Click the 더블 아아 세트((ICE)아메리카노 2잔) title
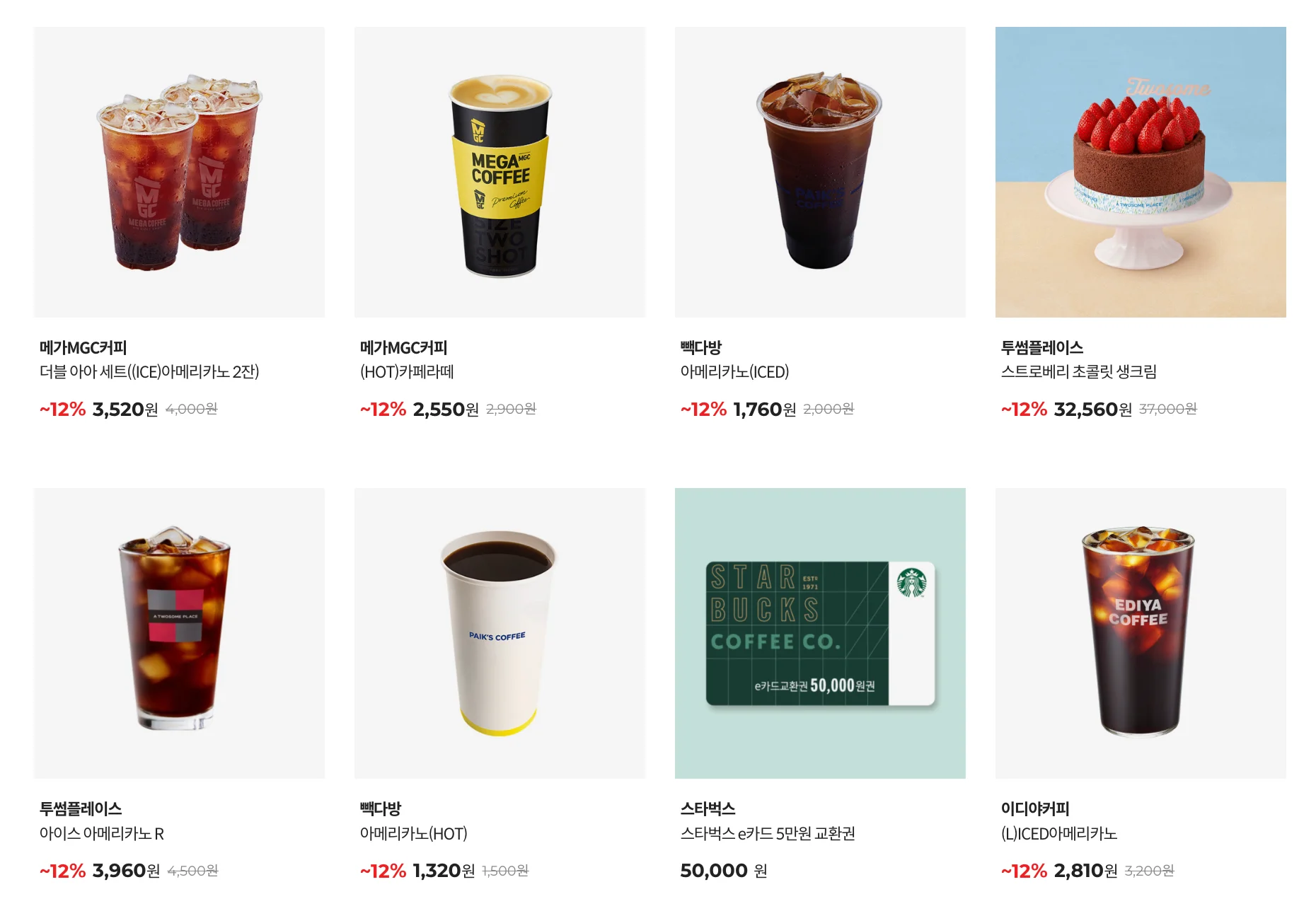Screen dimensions: 1316x911 (x=149, y=371)
